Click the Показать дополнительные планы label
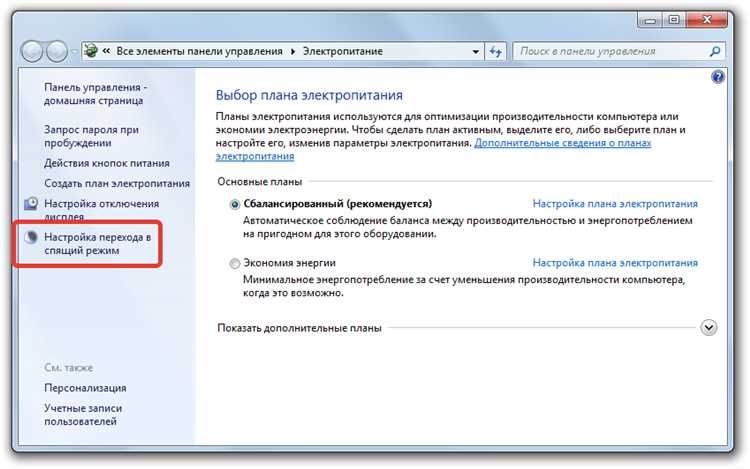Screen dimensions: 750x469 coord(299,328)
